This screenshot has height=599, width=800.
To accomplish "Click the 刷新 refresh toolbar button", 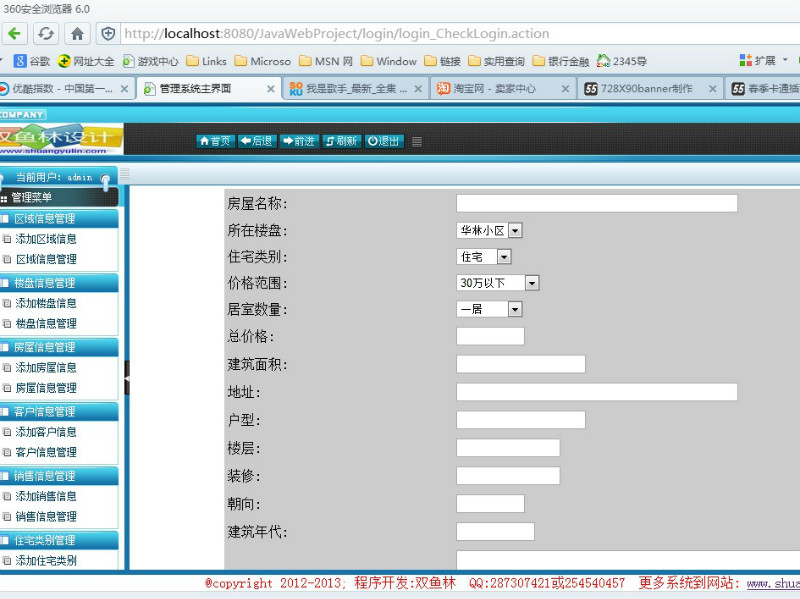I will [x=342, y=141].
